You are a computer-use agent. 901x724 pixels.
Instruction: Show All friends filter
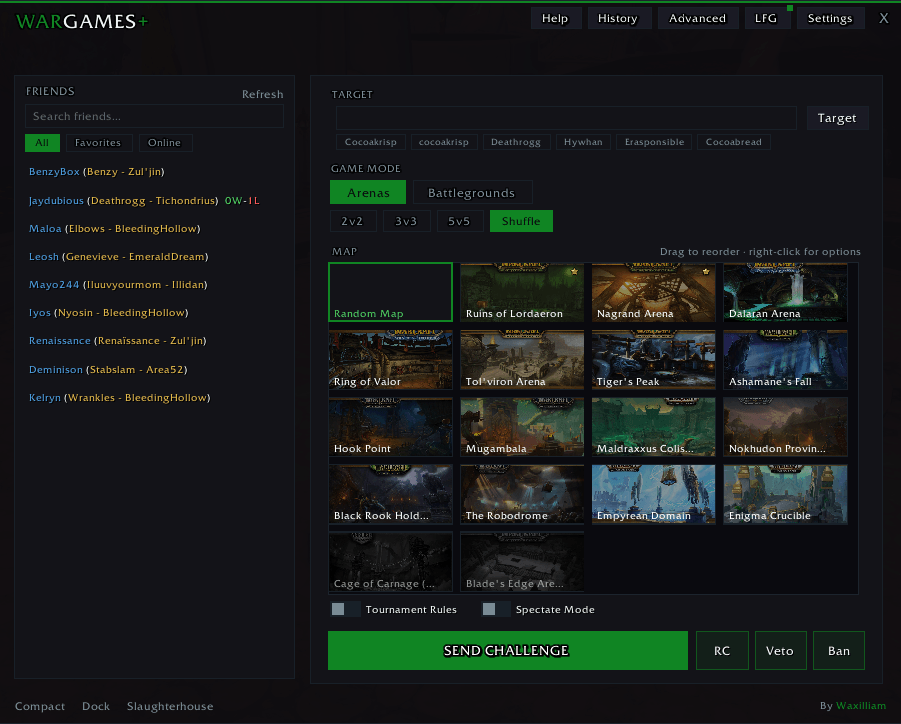coord(42,143)
